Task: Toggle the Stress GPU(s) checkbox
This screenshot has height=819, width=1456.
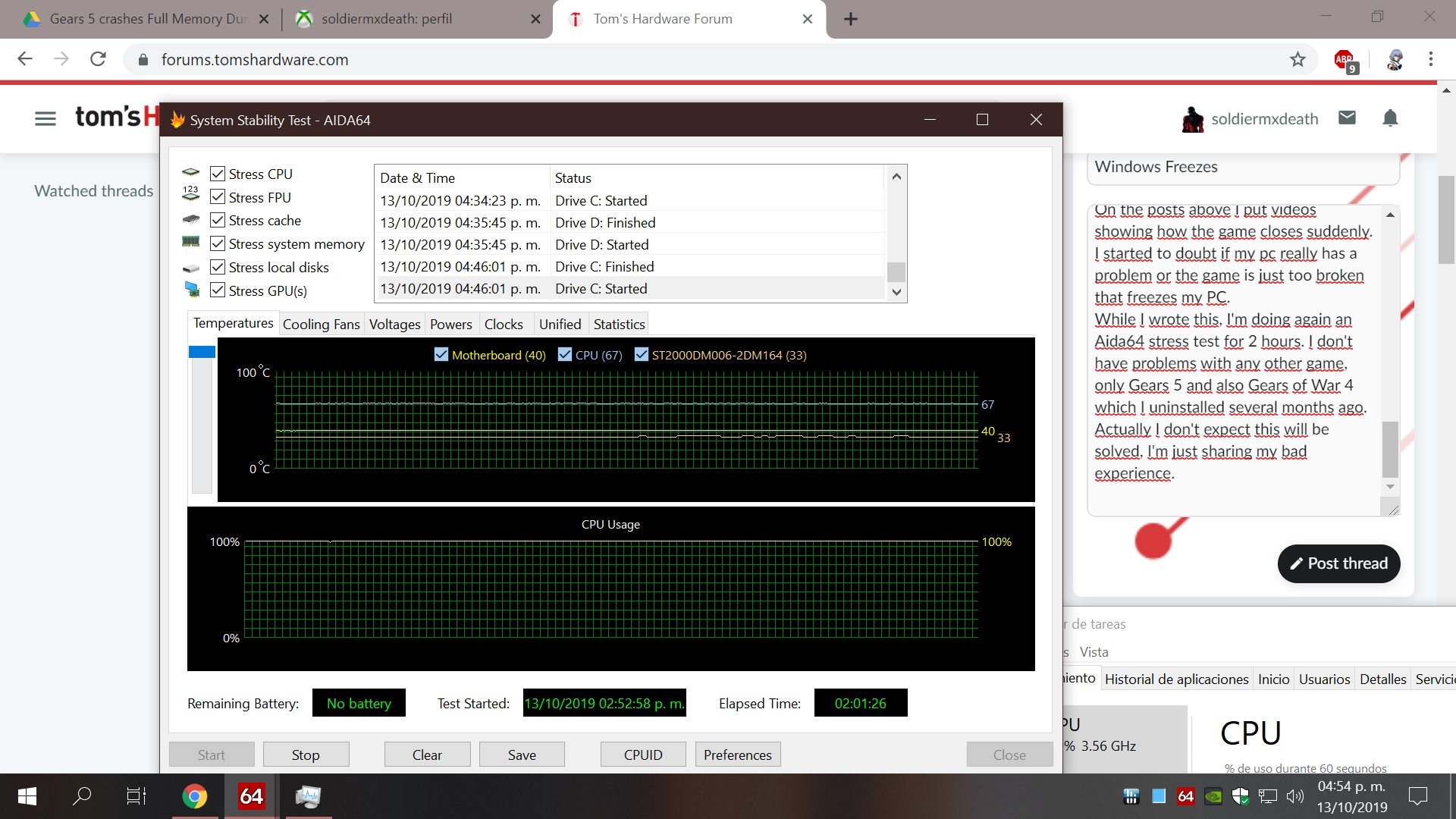Action: pos(218,290)
